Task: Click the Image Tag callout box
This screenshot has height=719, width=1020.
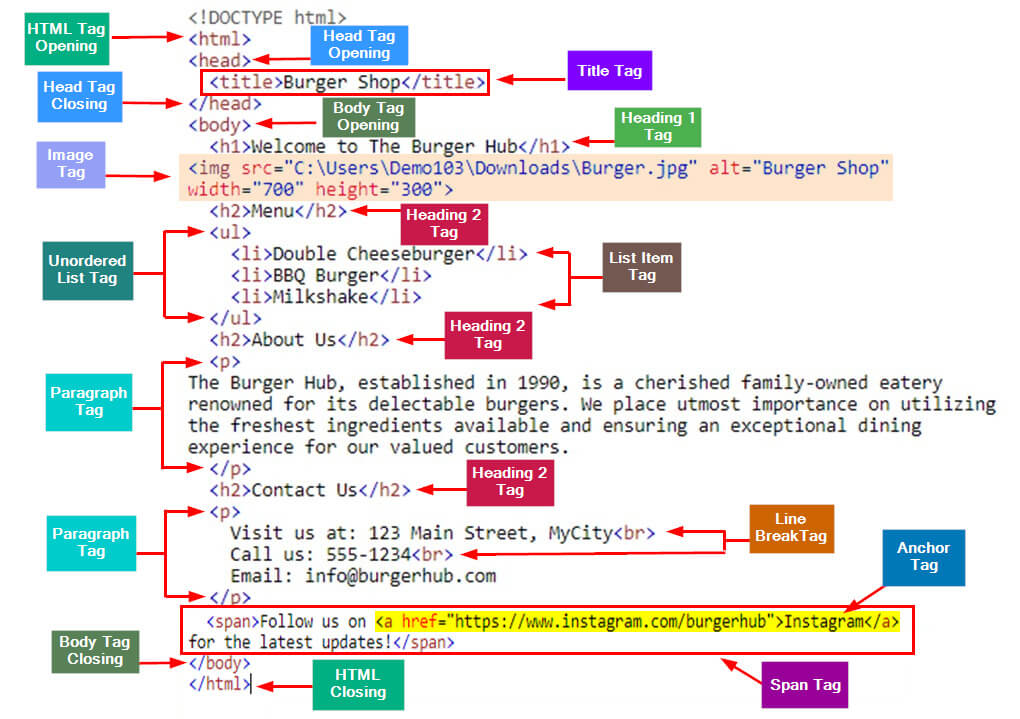Action: point(69,164)
